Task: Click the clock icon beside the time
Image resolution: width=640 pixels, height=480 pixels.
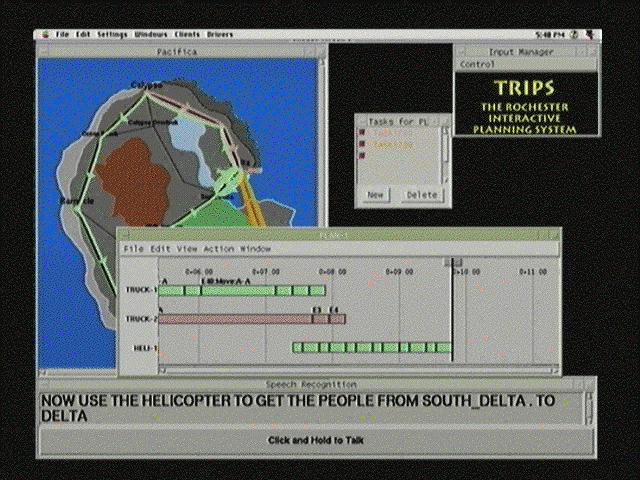Action: (x=575, y=35)
